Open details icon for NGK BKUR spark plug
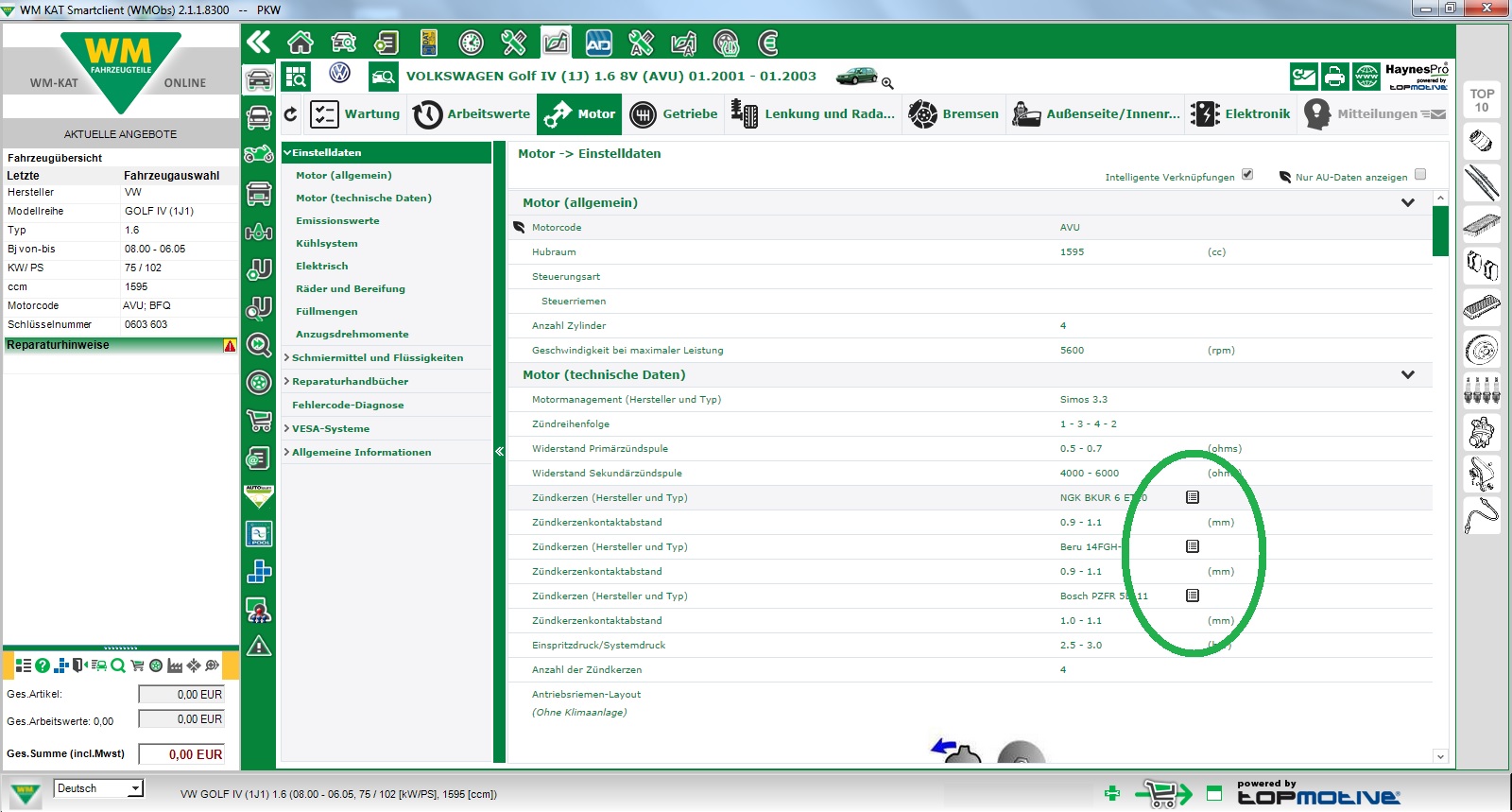 [1193, 497]
